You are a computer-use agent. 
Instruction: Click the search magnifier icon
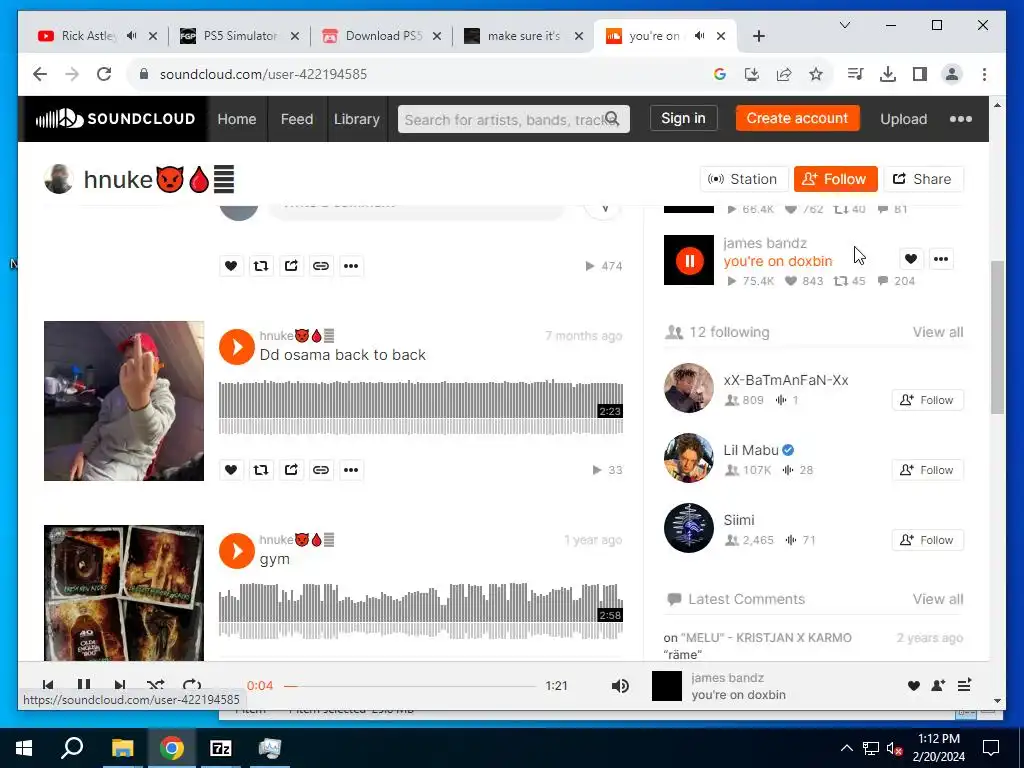coord(613,118)
